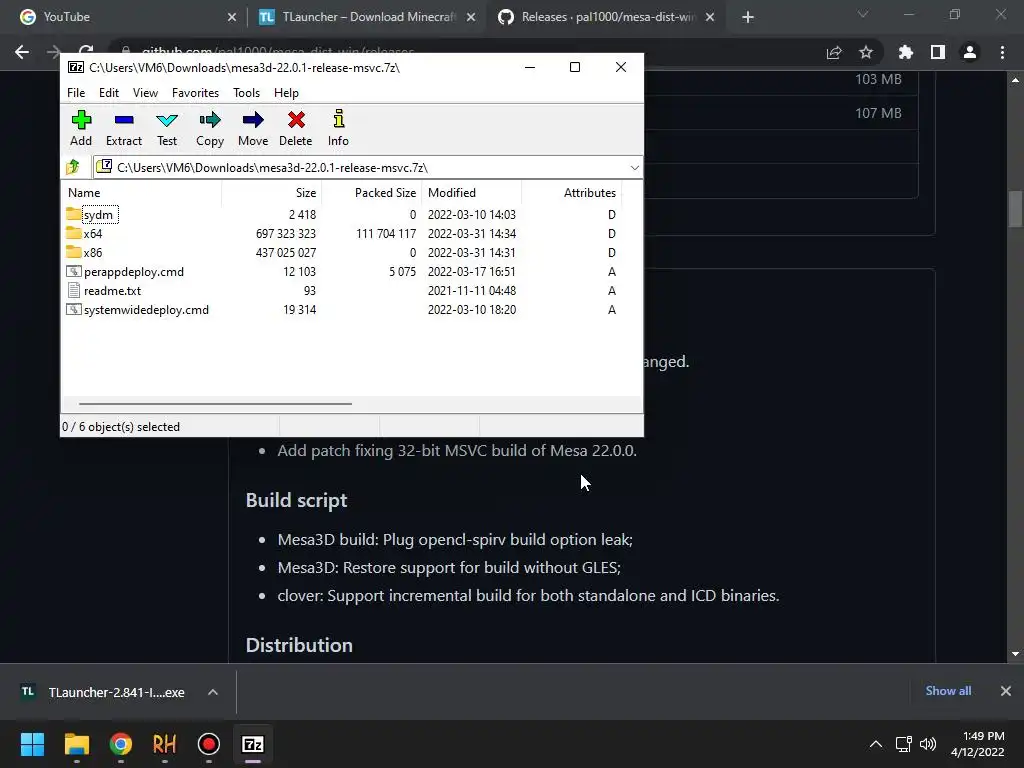Open File menu in 7-Zip
The image size is (1024, 768).
tap(76, 93)
